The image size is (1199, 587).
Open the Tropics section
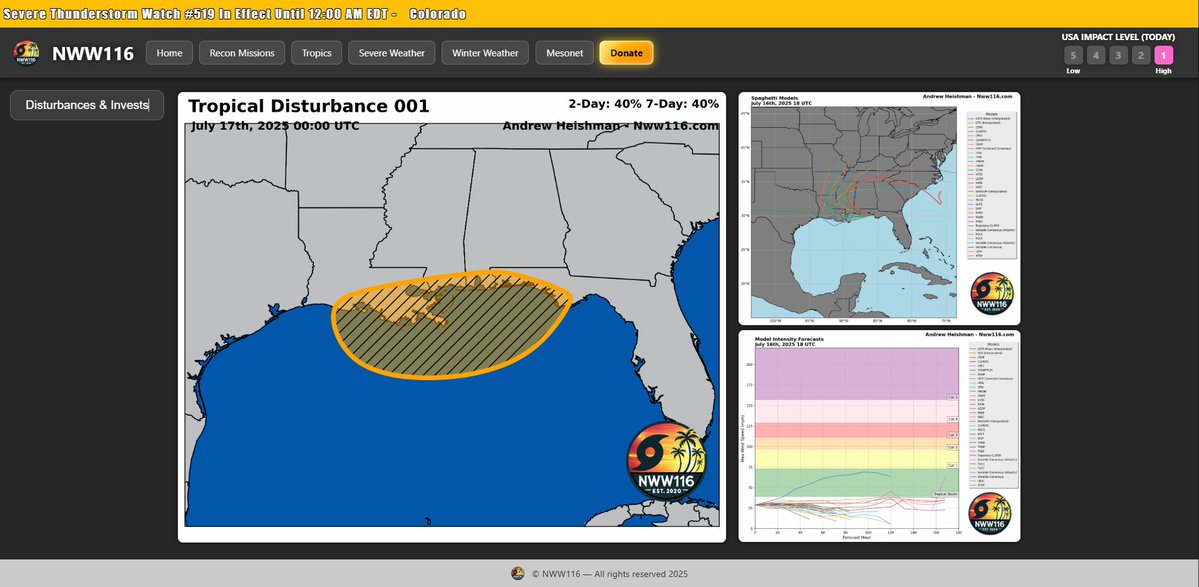[317, 53]
